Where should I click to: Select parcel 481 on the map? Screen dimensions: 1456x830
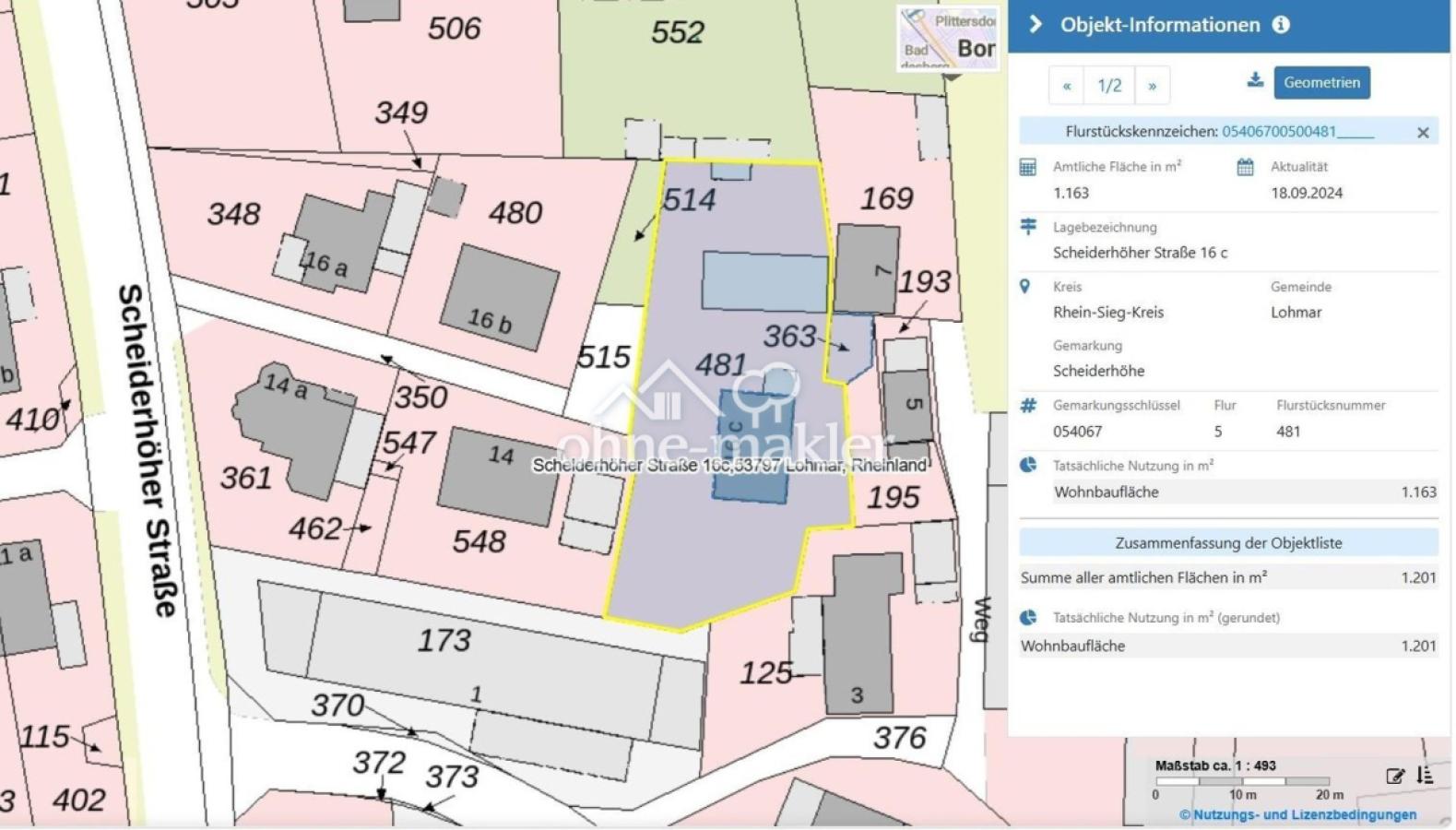coord(720,365)
